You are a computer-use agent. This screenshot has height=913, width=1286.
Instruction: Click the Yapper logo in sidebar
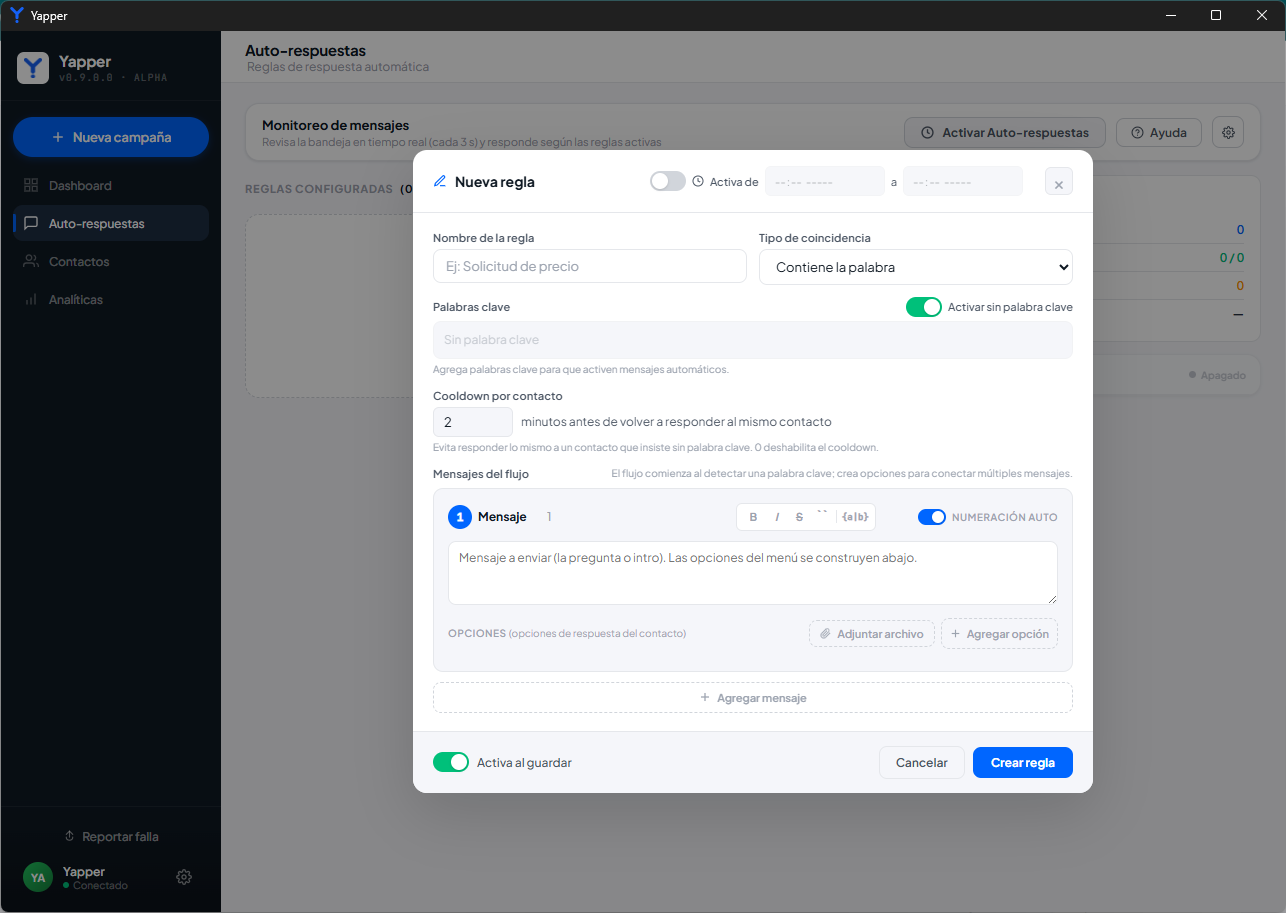coord(34,67)
